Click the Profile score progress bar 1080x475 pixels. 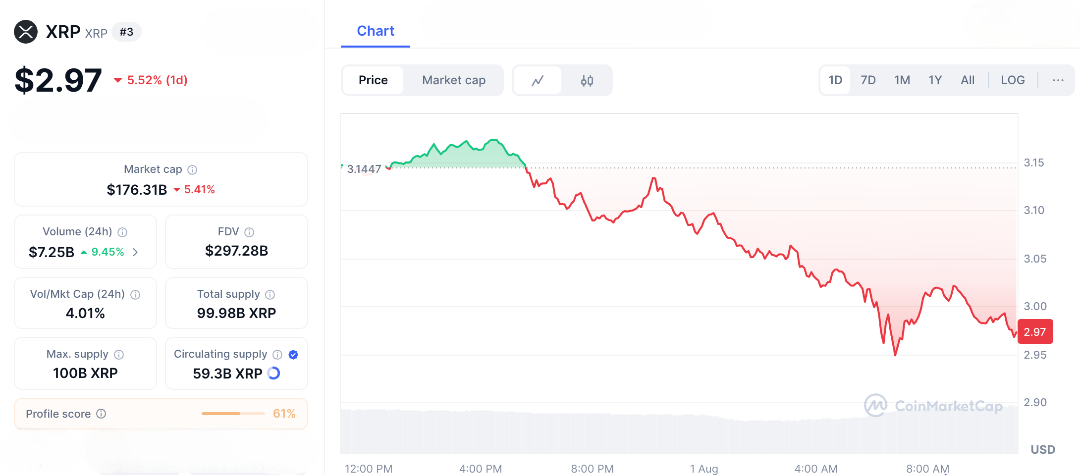[x=232, y=414]
